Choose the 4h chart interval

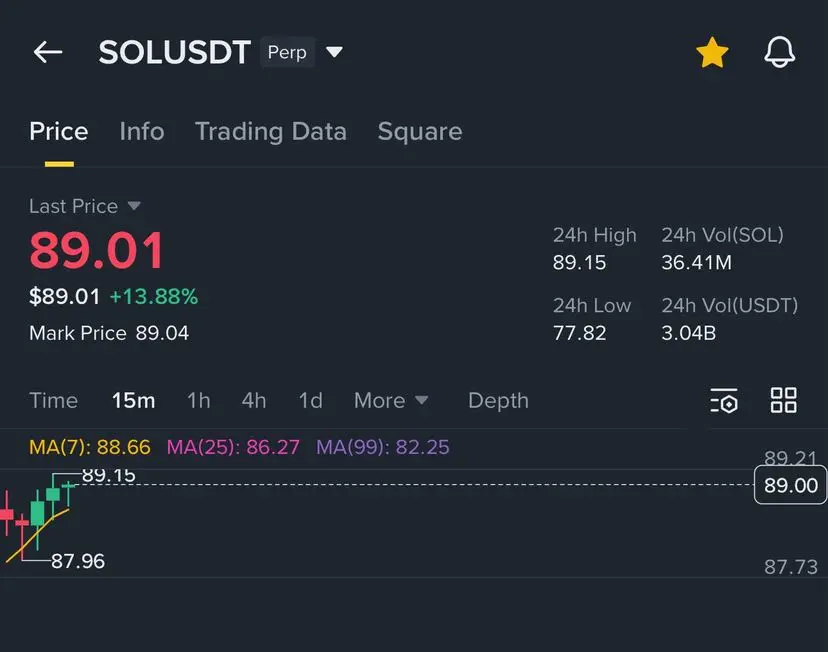[x=254, y=400]
